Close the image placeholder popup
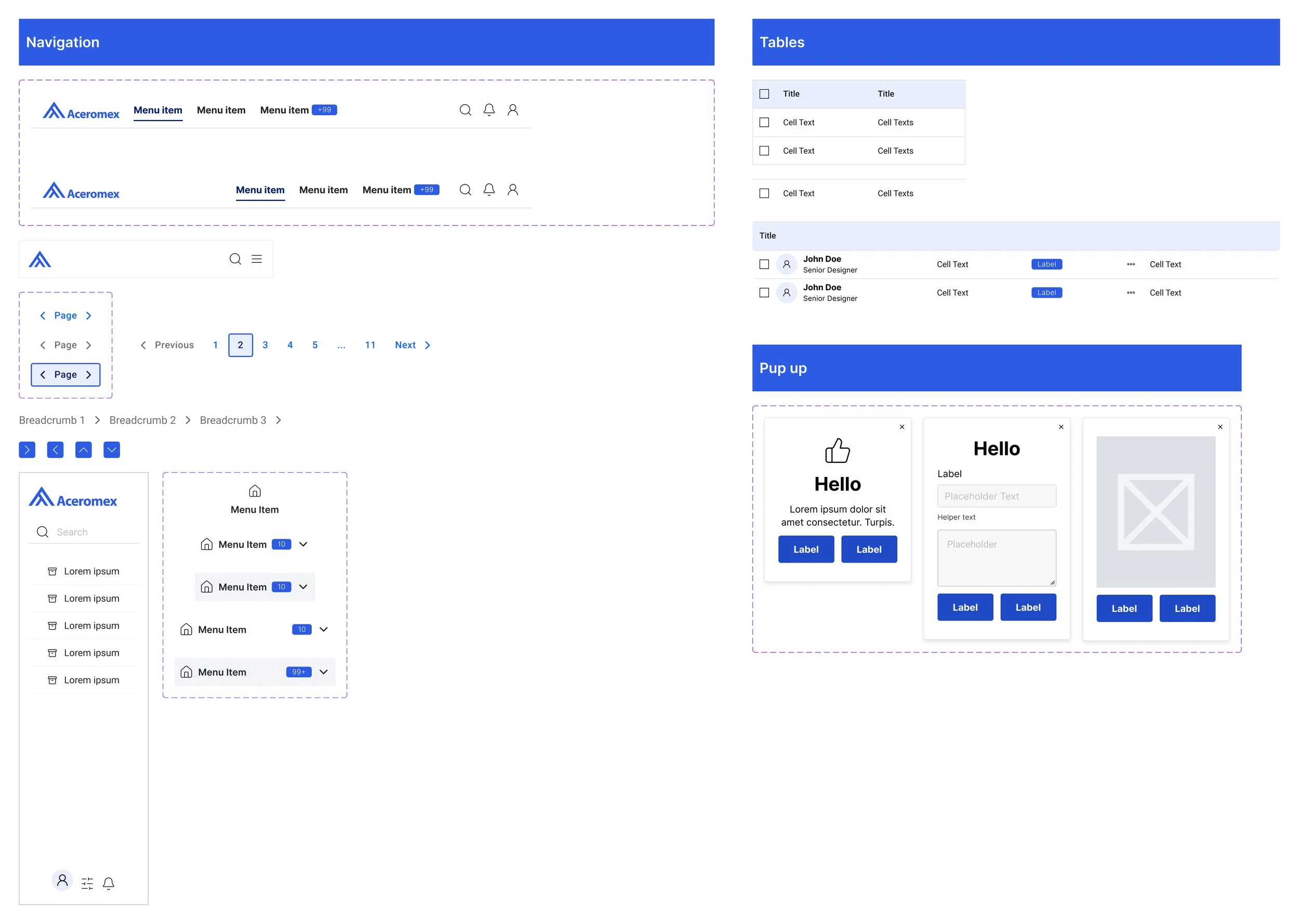1299x924 pixels. [1220, 427]
